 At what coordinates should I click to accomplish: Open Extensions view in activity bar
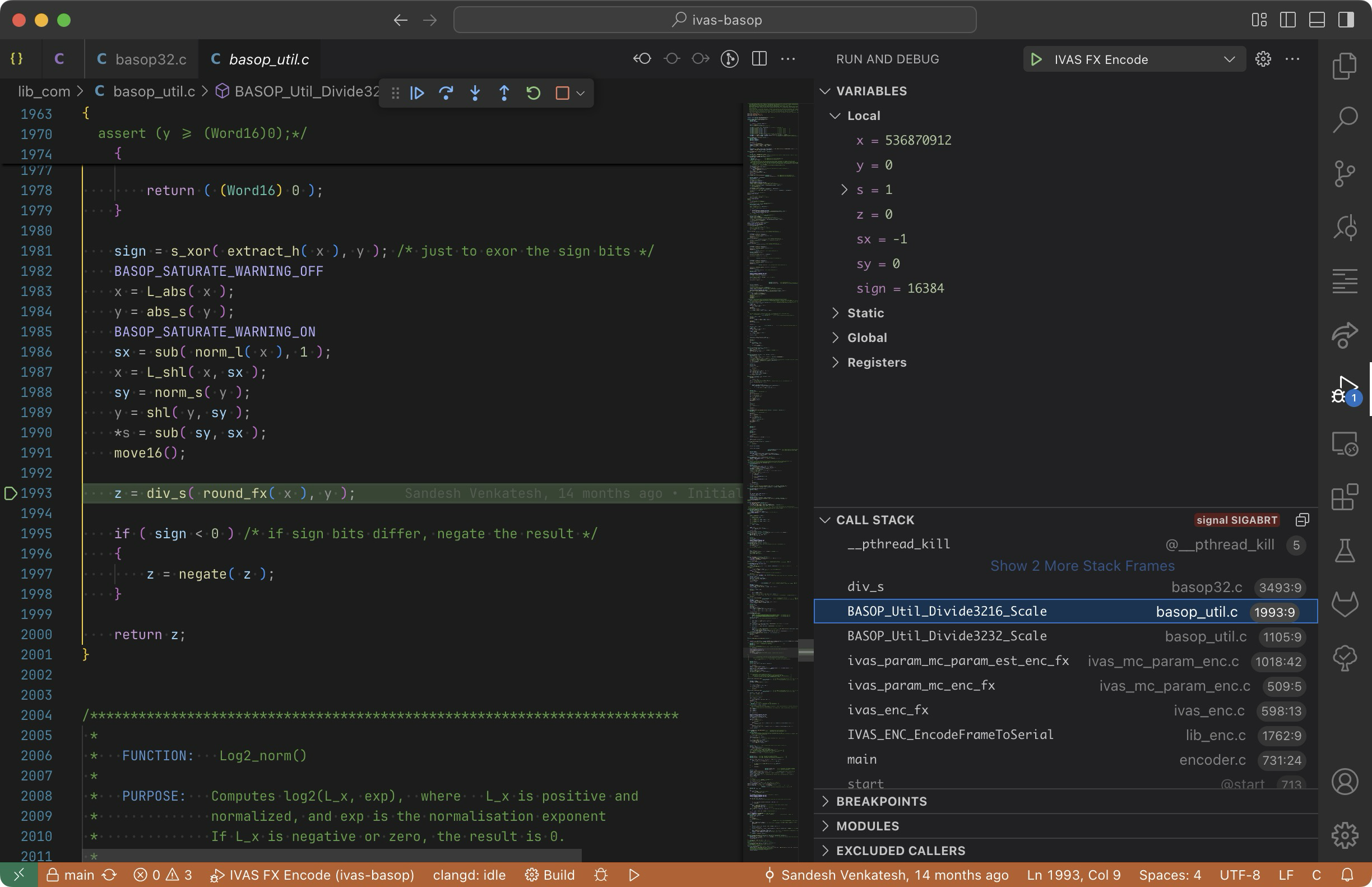click(1345, 497)
